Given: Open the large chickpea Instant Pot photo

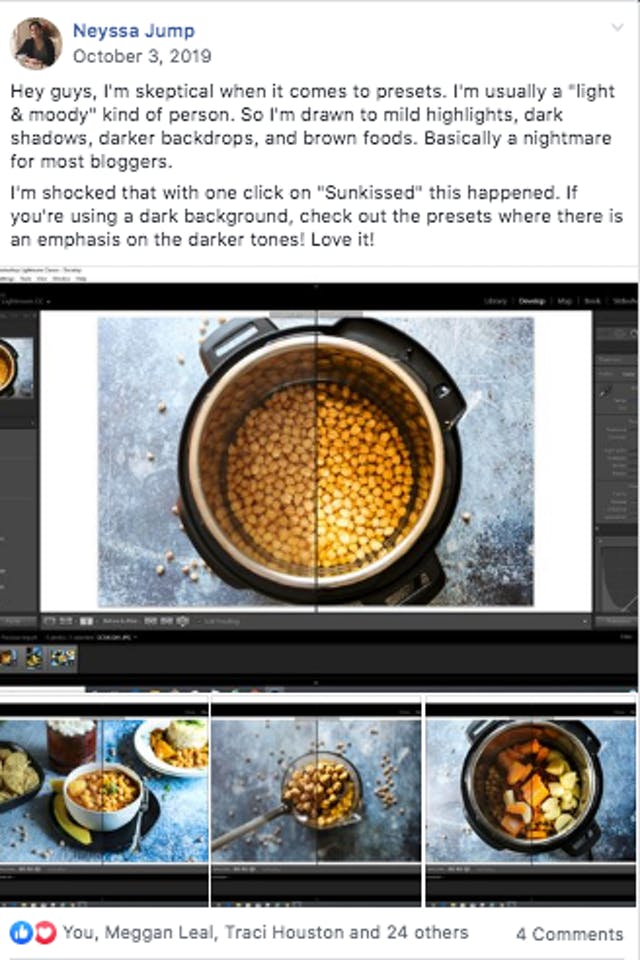Looking at the screenshot, I should 316,461.
